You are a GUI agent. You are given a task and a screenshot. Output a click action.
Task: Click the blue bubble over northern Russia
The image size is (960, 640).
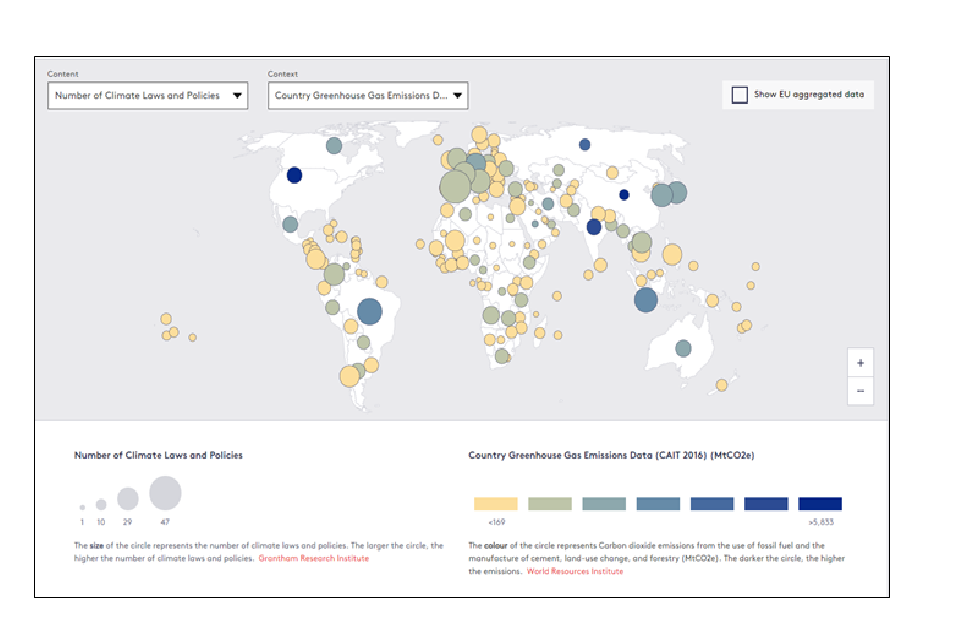point(585,145)
